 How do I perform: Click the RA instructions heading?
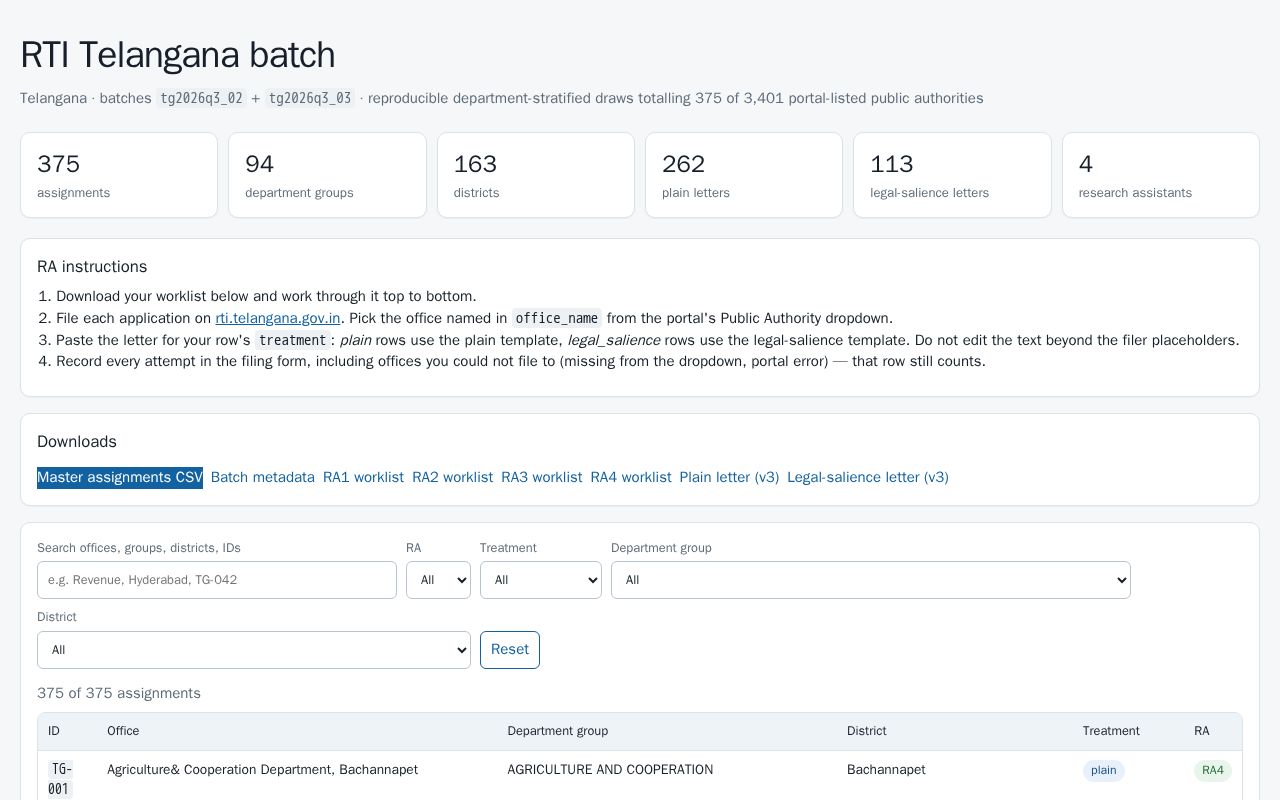point(92,267)
